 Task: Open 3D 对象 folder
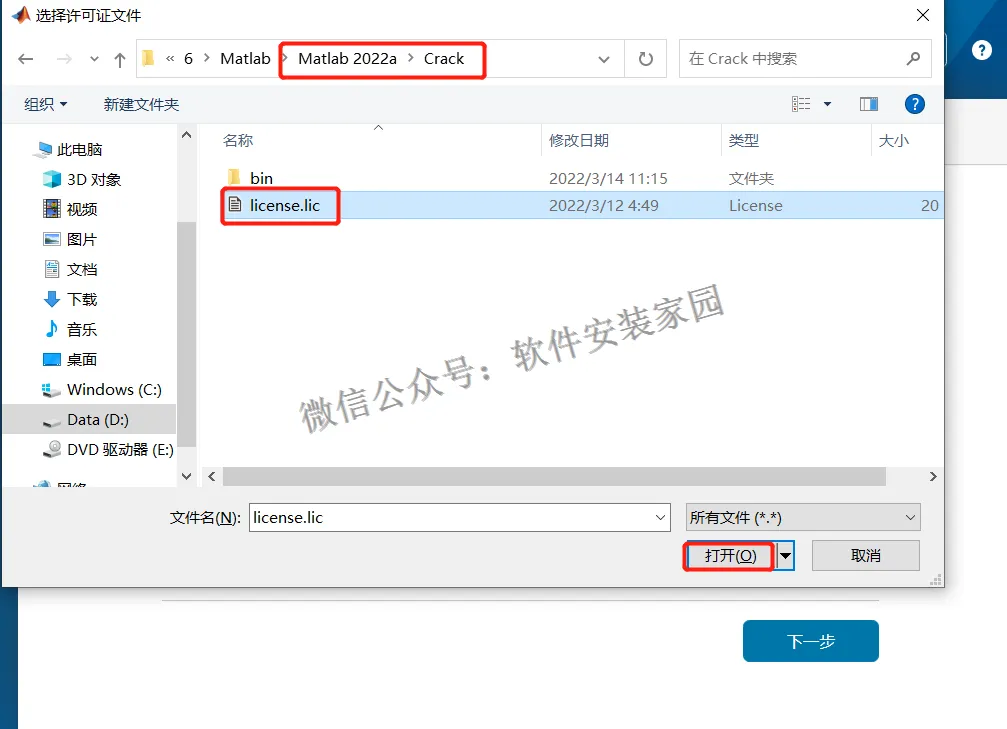(x=82, y=179)
